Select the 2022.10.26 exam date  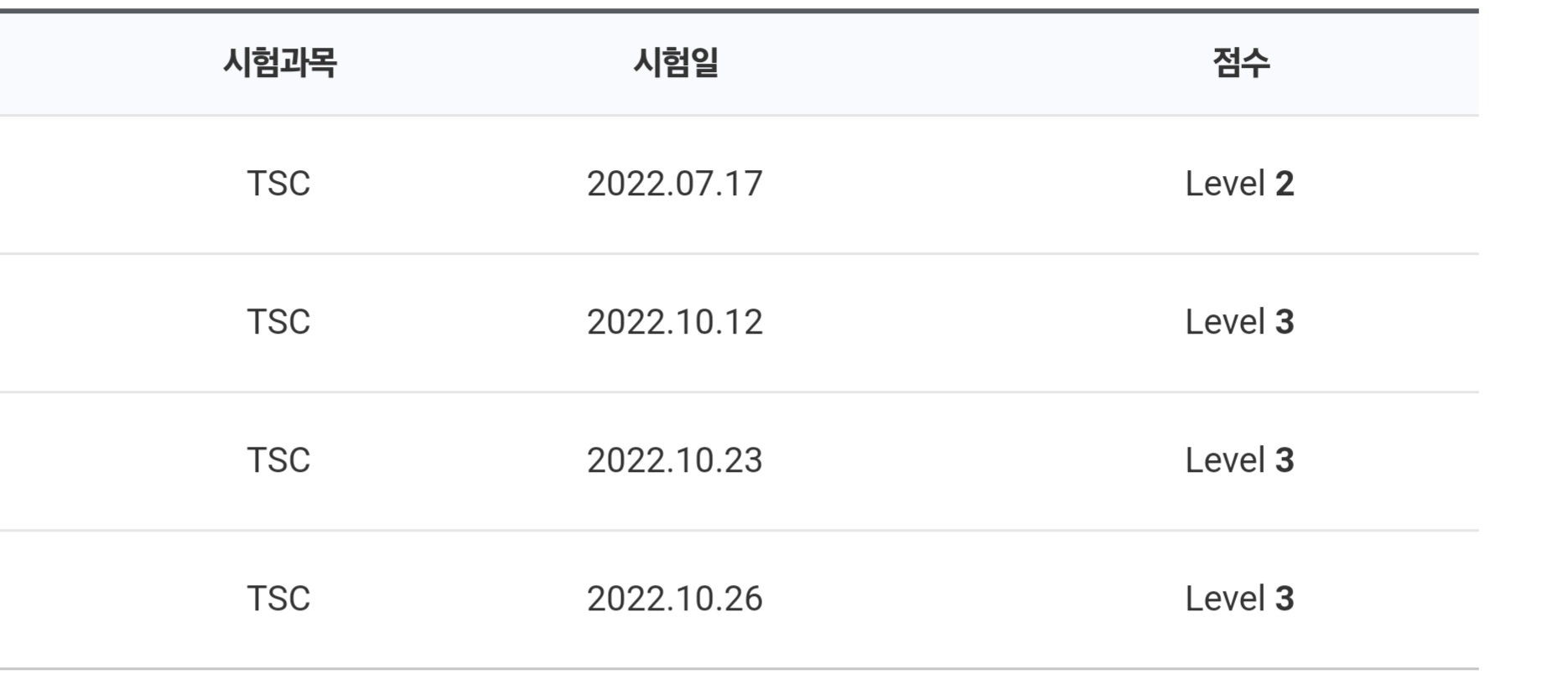pyautogui.click(x=675, y=599)
